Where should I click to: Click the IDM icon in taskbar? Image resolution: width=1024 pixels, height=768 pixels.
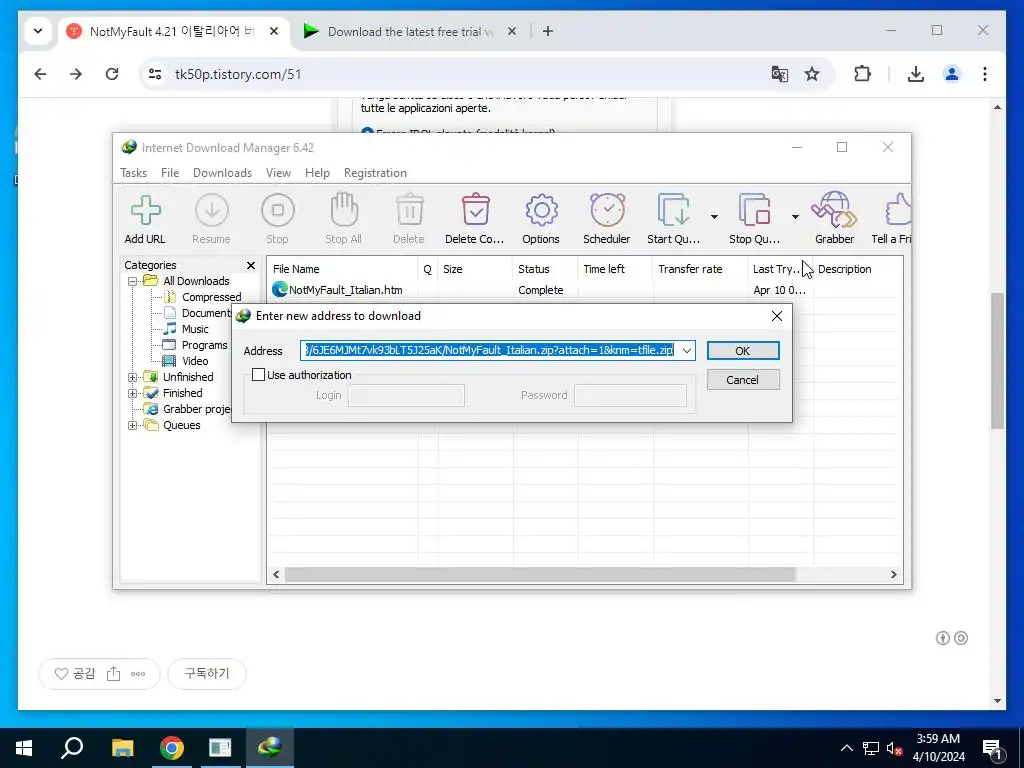tap(270, 748)
